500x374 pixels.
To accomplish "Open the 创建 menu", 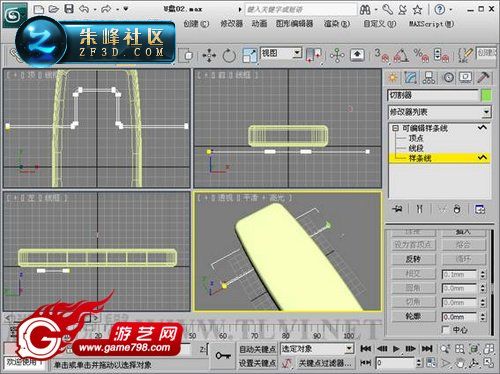I will [196, 24].
